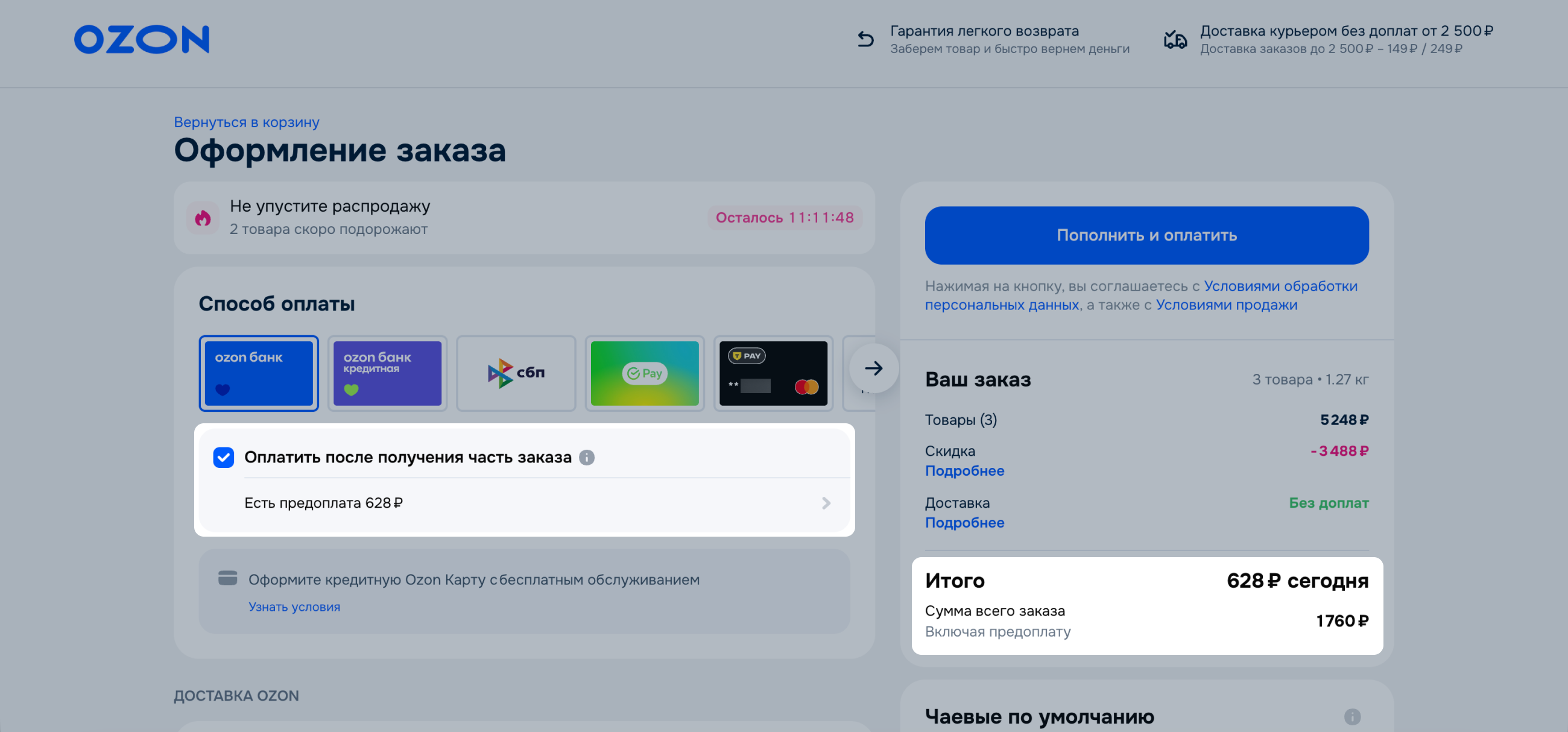Choose SberPay payment method
The width and height of the screenshot is (1568, 732).
point(644,373)
